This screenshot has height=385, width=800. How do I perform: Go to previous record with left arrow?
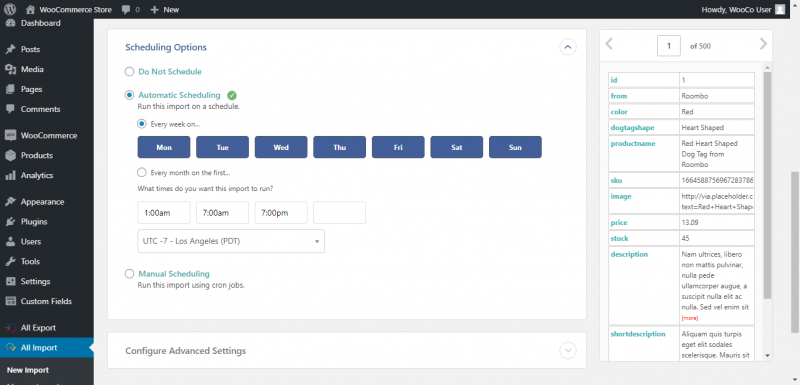pyautogui.click(x=609, y=44)
